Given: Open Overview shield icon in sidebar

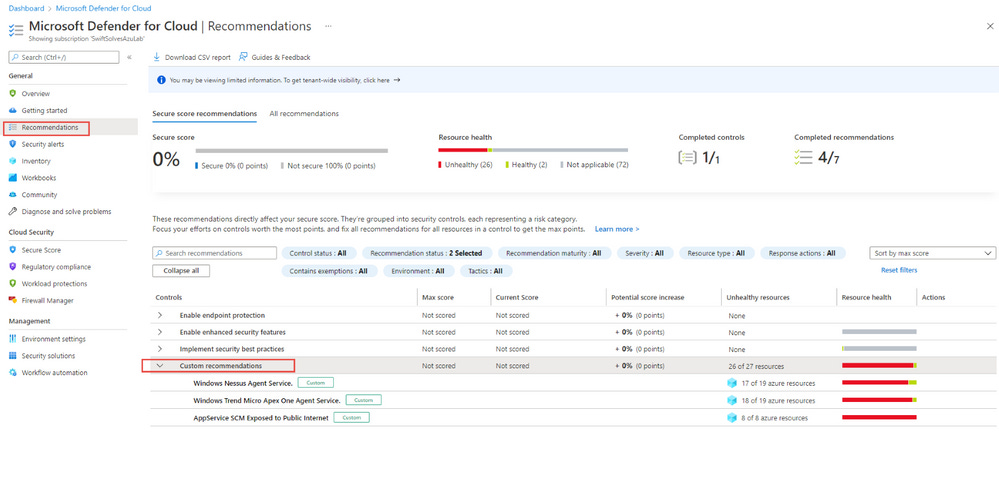Looking at the screenshot, I should tap(13, 94).
